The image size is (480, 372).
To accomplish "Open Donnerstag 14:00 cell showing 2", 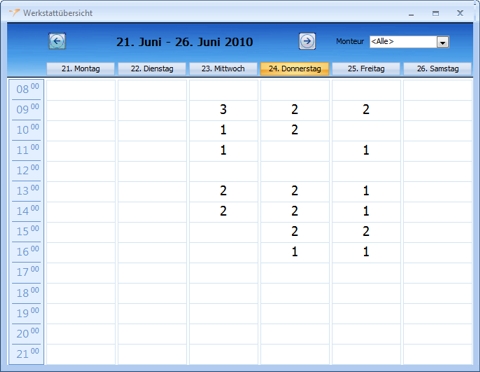I will point(295,211).
